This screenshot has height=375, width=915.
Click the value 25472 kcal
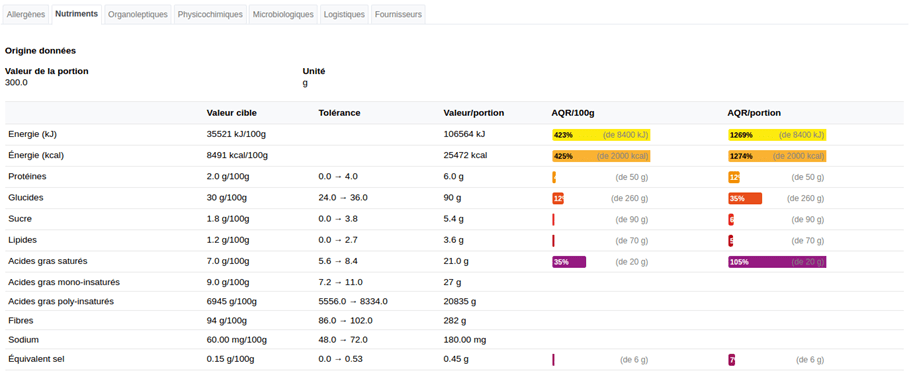pyautogui.click(x=465, y=155)
